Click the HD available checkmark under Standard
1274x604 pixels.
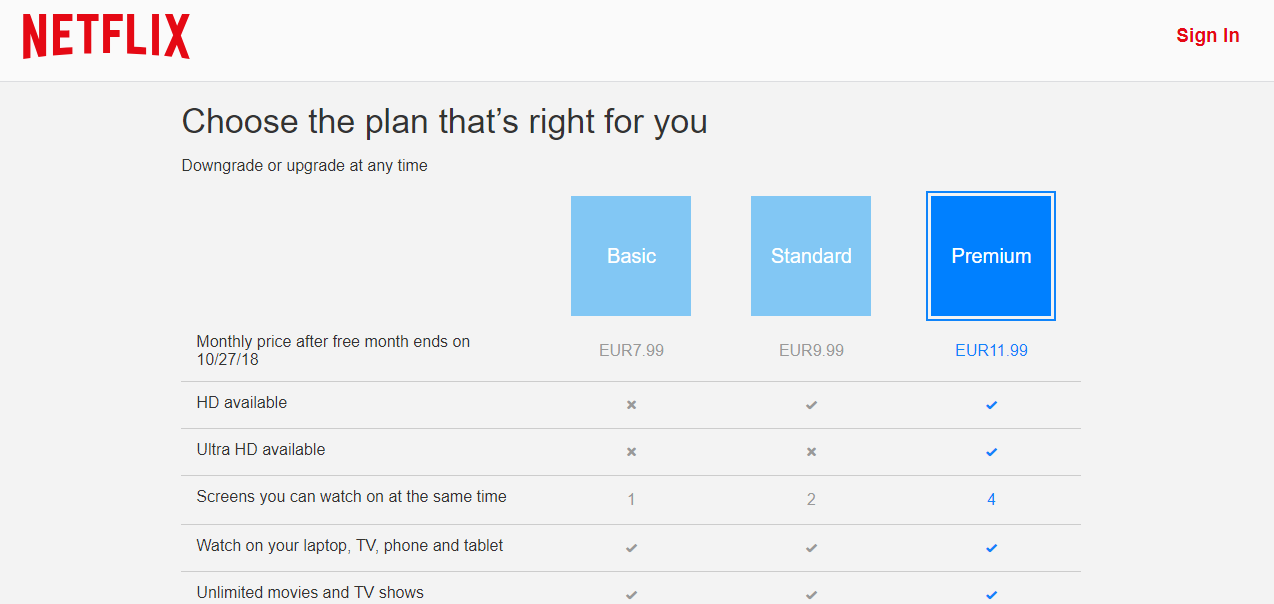(811, 405)
